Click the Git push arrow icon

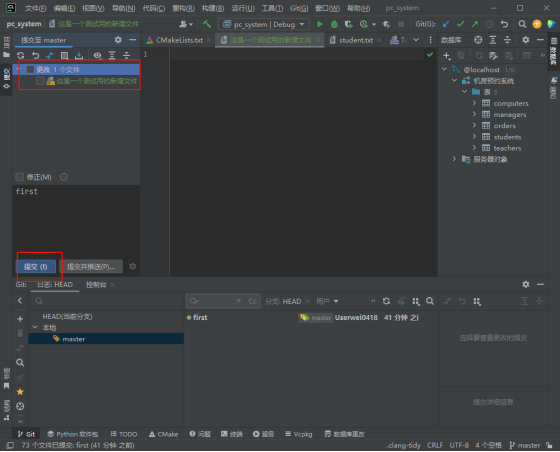[x=475, y=24]
